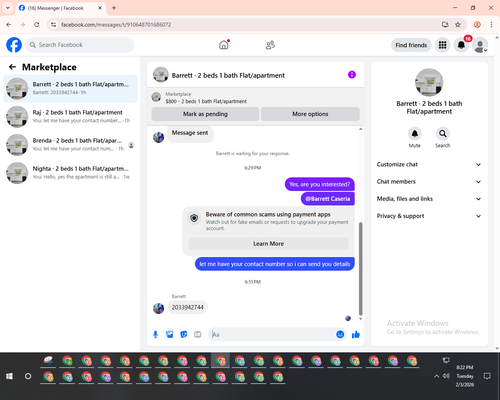Click More options button

[310, 114]
